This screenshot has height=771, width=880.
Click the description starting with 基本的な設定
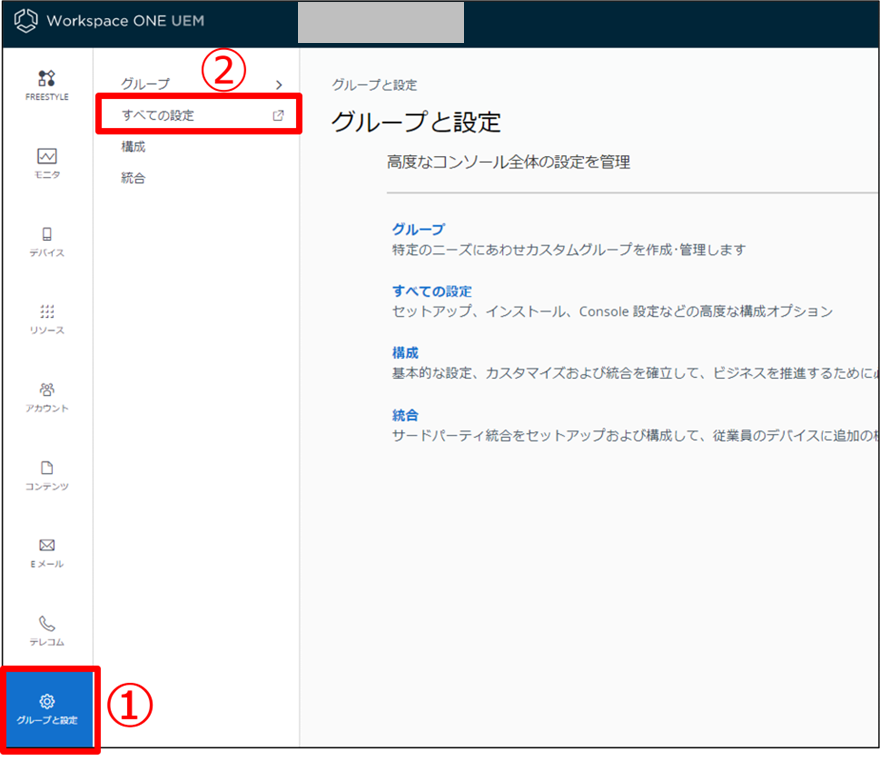(x=635, y=373)
